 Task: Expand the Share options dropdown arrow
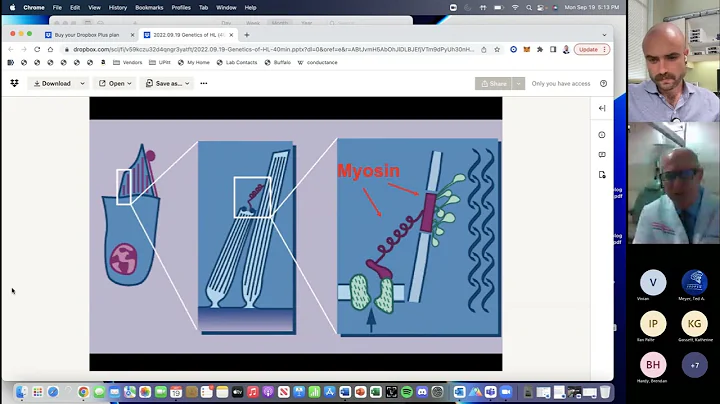518,84
